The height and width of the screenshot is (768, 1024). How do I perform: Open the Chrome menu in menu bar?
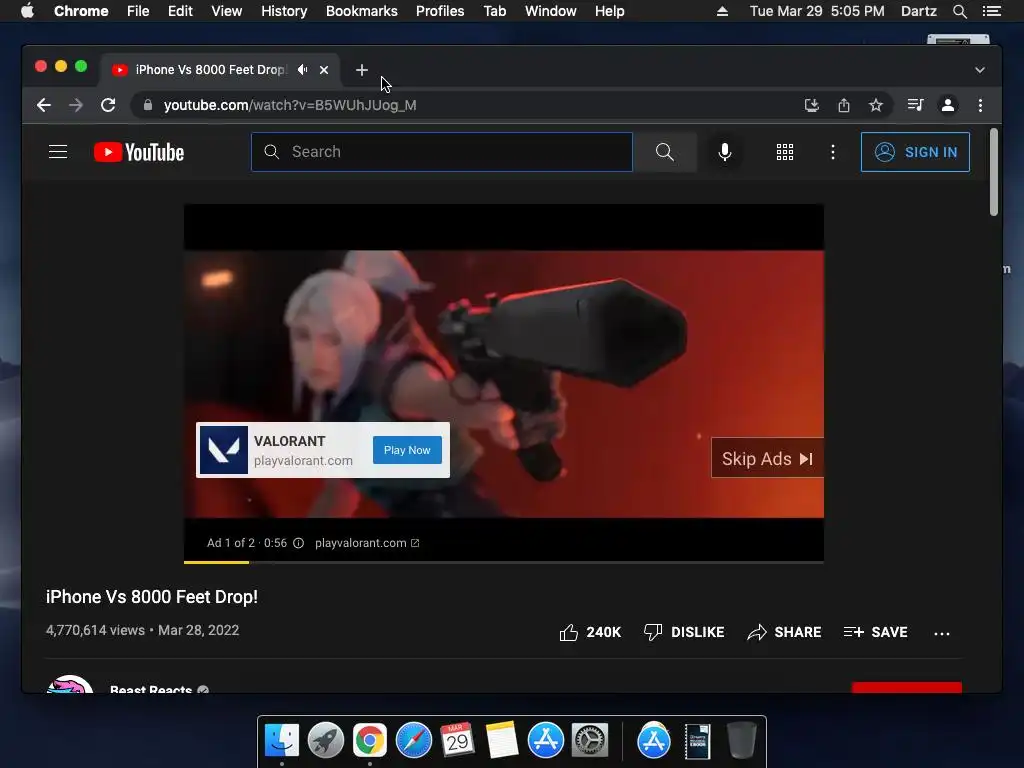[81, 11]
